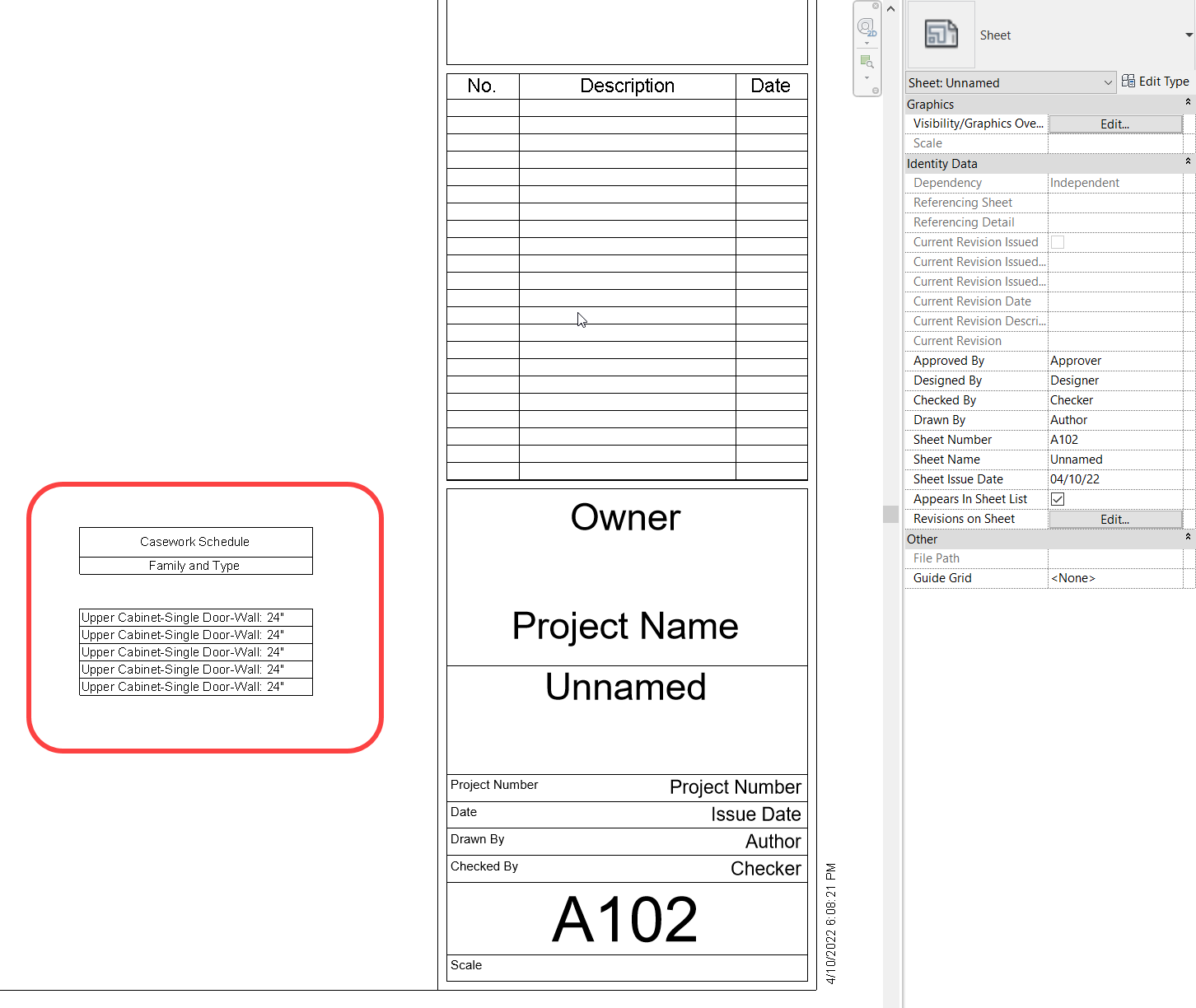Click Edit for Revisions on Sheet
This screenshot has width=1196, height=1008.
pyautogui.click(x=1114, y=519)
